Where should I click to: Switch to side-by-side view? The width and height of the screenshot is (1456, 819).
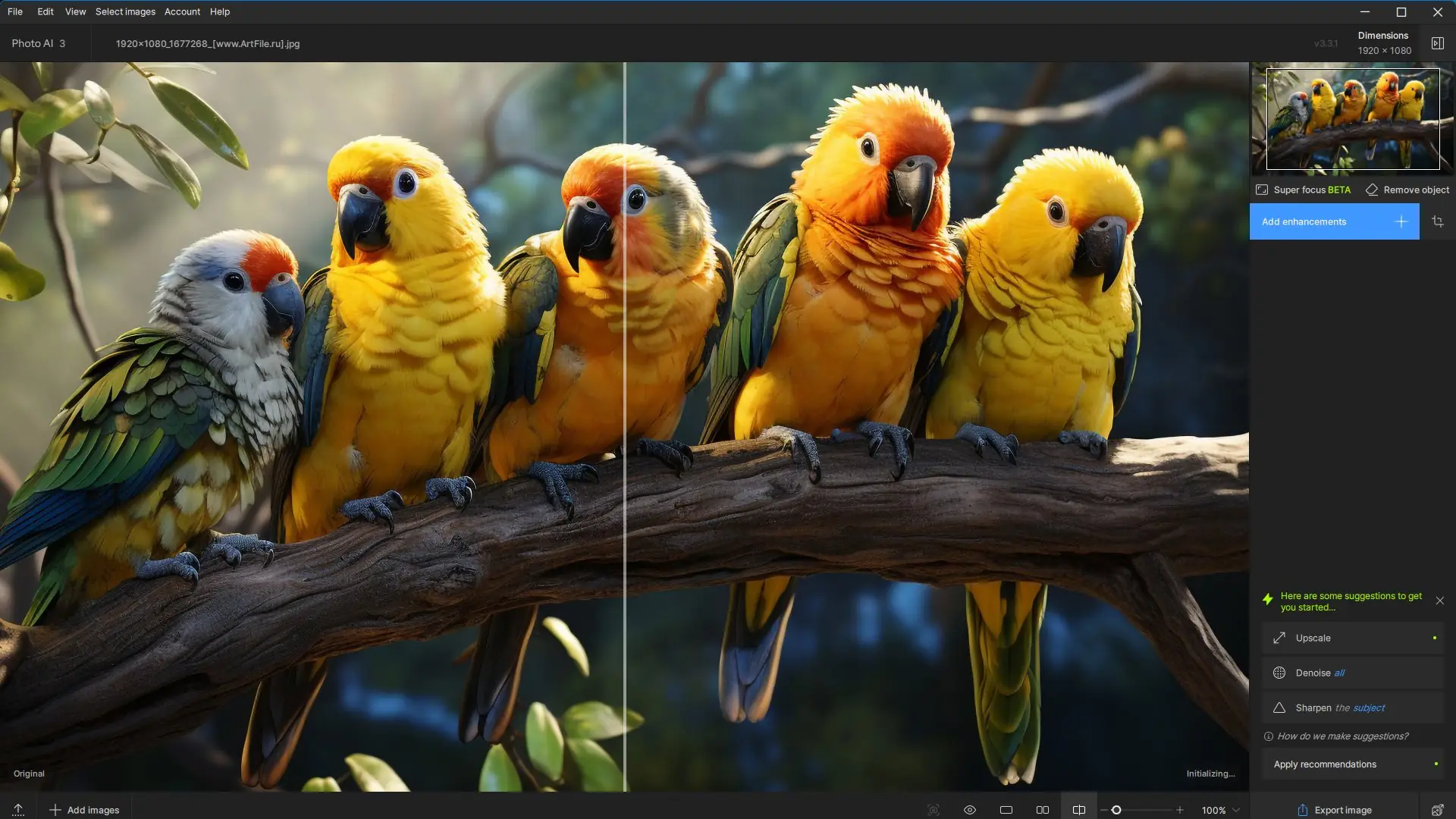1043,810
